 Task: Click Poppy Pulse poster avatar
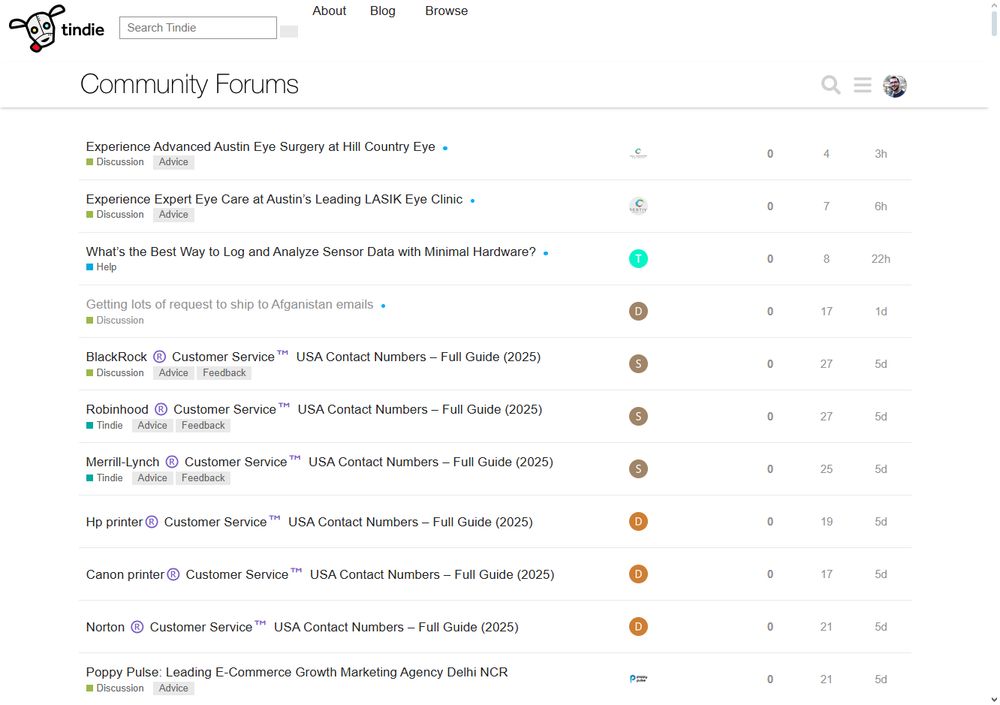click(x=638, y=679)
